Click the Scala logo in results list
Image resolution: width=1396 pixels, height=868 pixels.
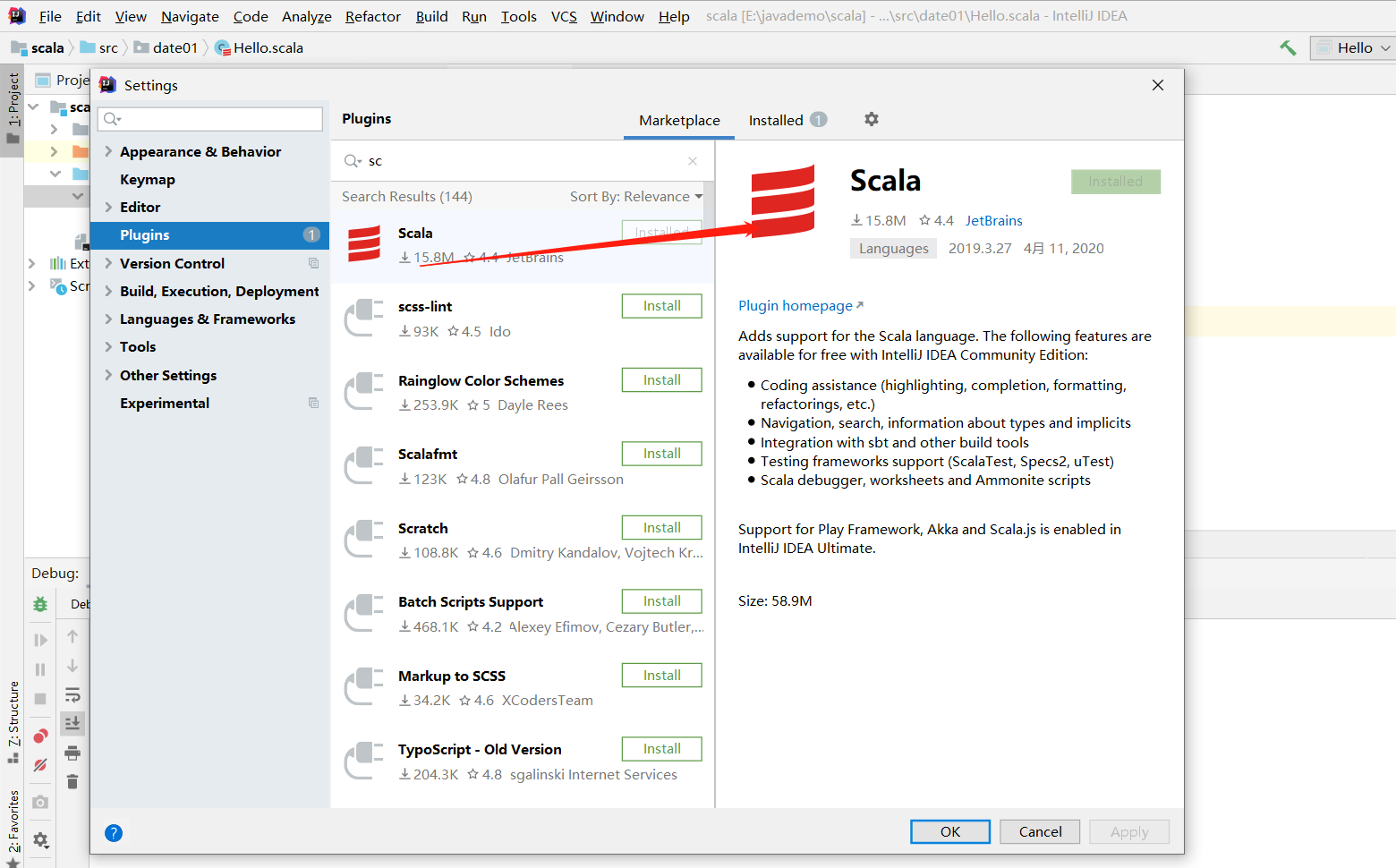(364, 244)
